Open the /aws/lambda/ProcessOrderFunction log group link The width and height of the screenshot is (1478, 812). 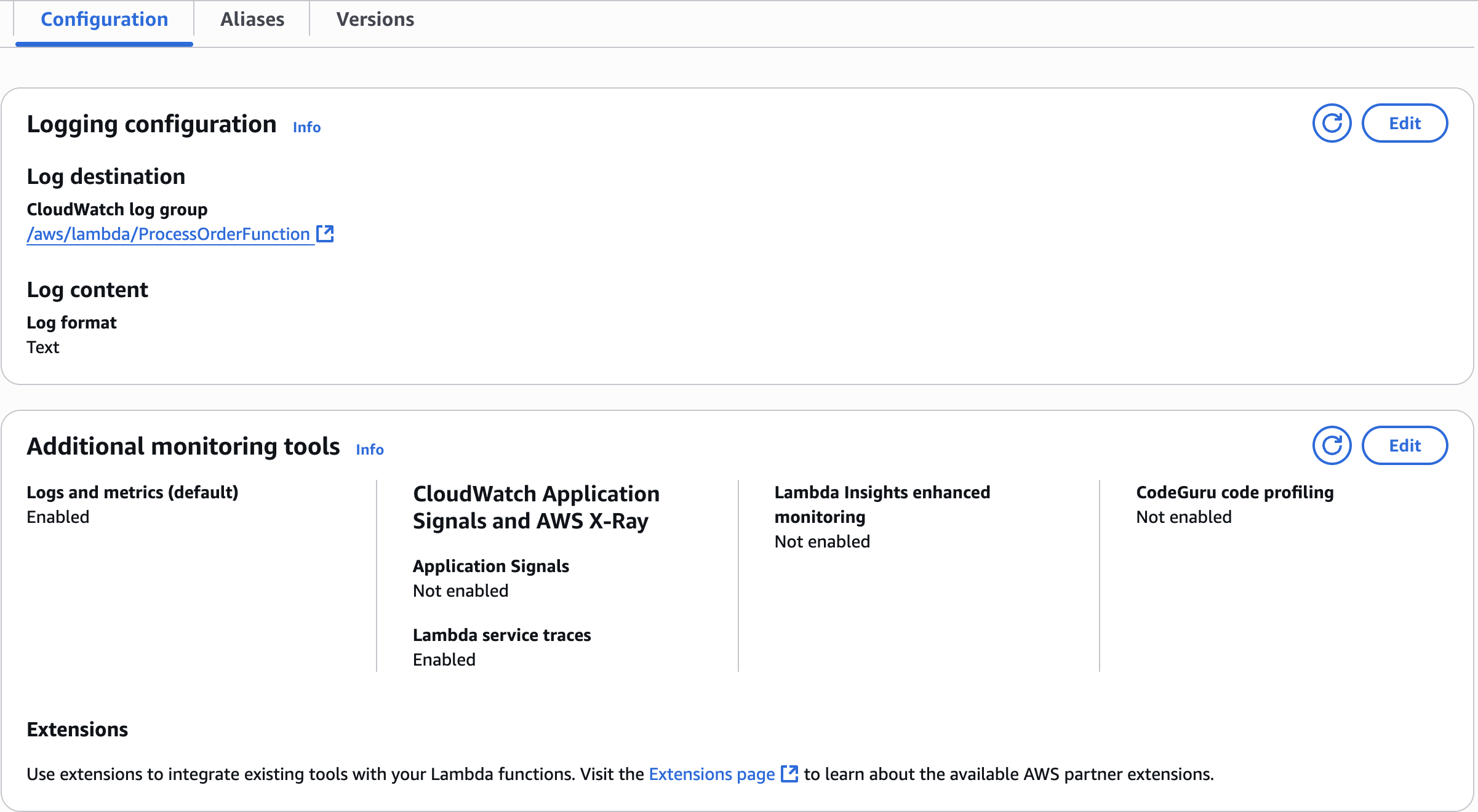pos(168,234)
